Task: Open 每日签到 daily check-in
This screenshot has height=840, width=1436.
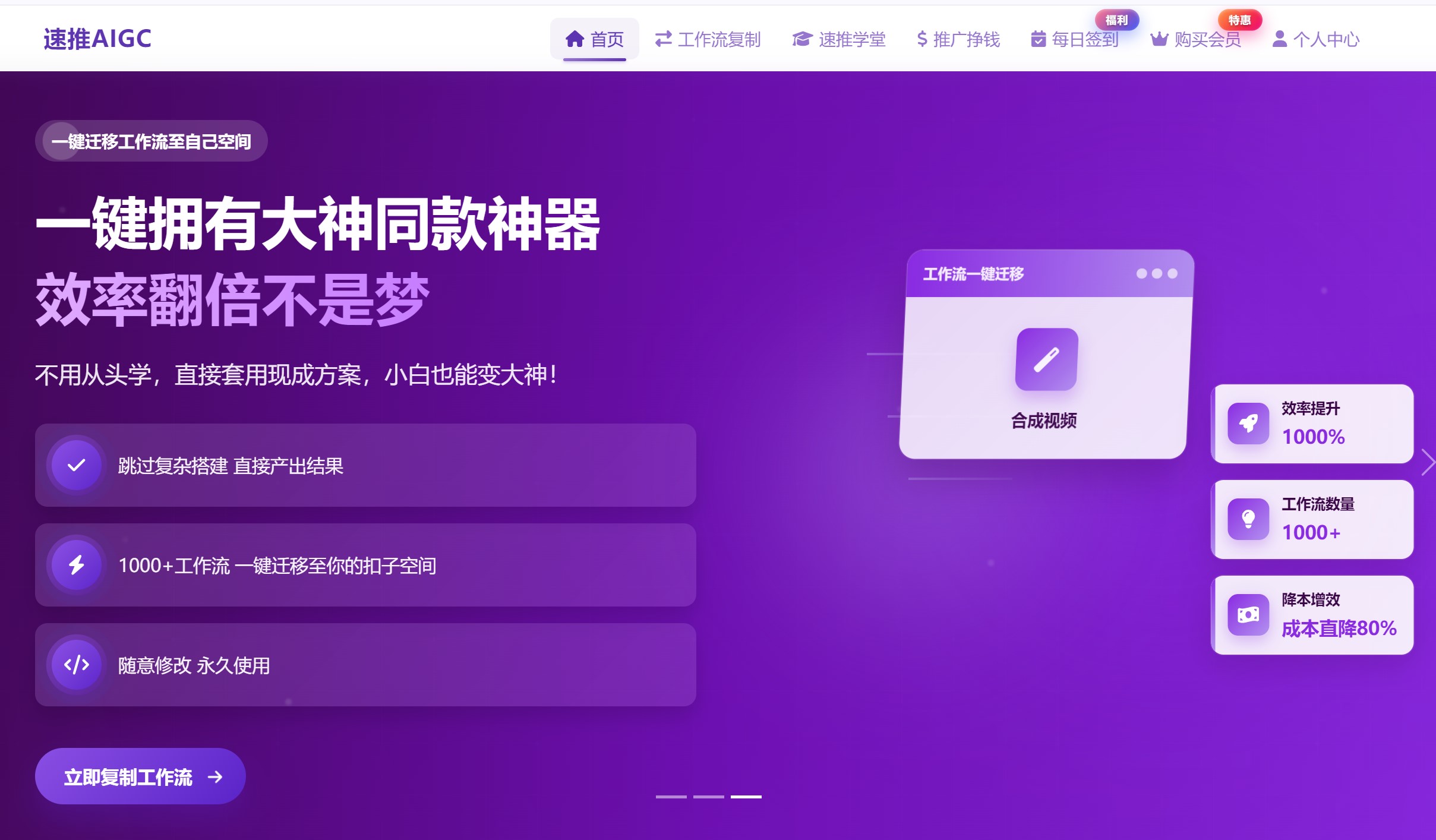Action: (1075, 39)
